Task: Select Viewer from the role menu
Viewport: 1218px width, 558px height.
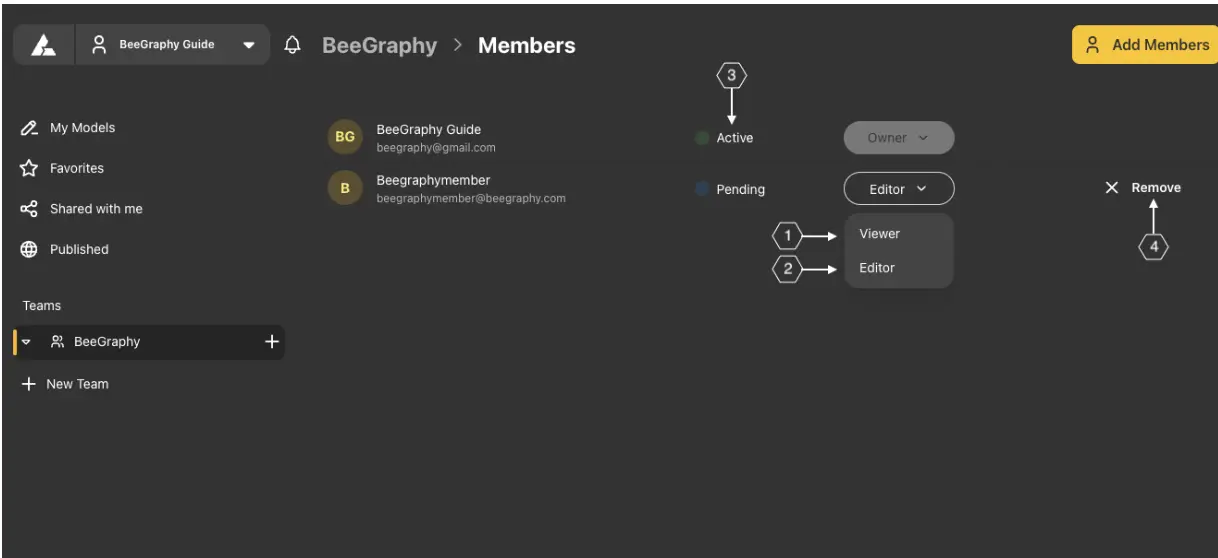Action: 879,234
